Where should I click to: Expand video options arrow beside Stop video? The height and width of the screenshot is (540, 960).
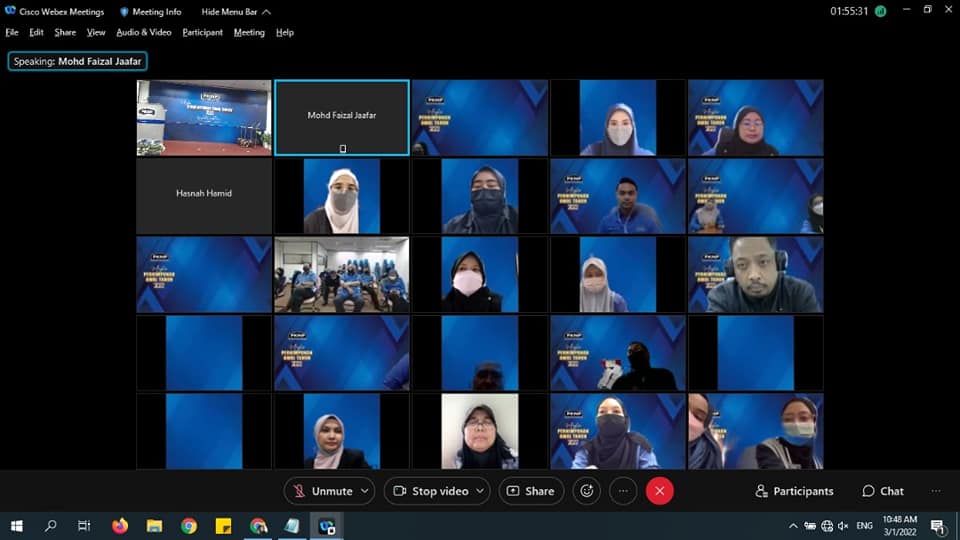(x=480, y=491)
